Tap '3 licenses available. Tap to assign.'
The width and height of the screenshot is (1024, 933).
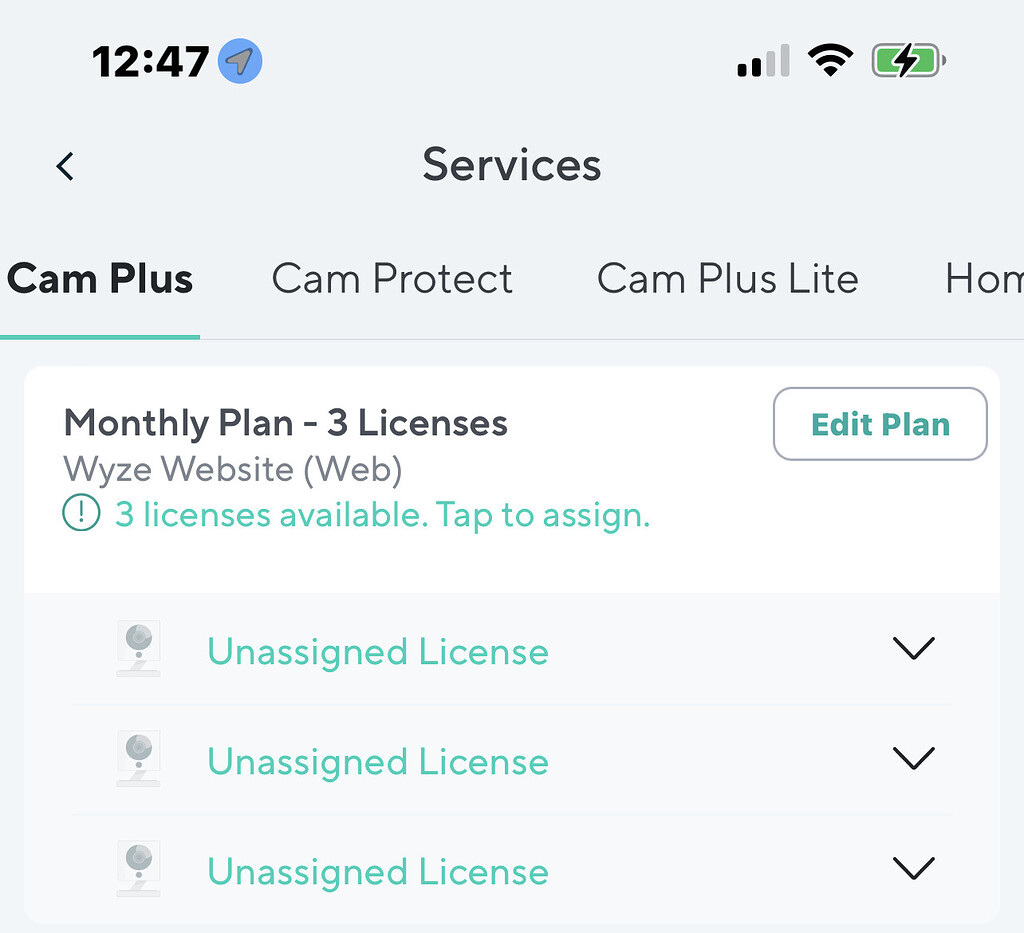(383, 515)
